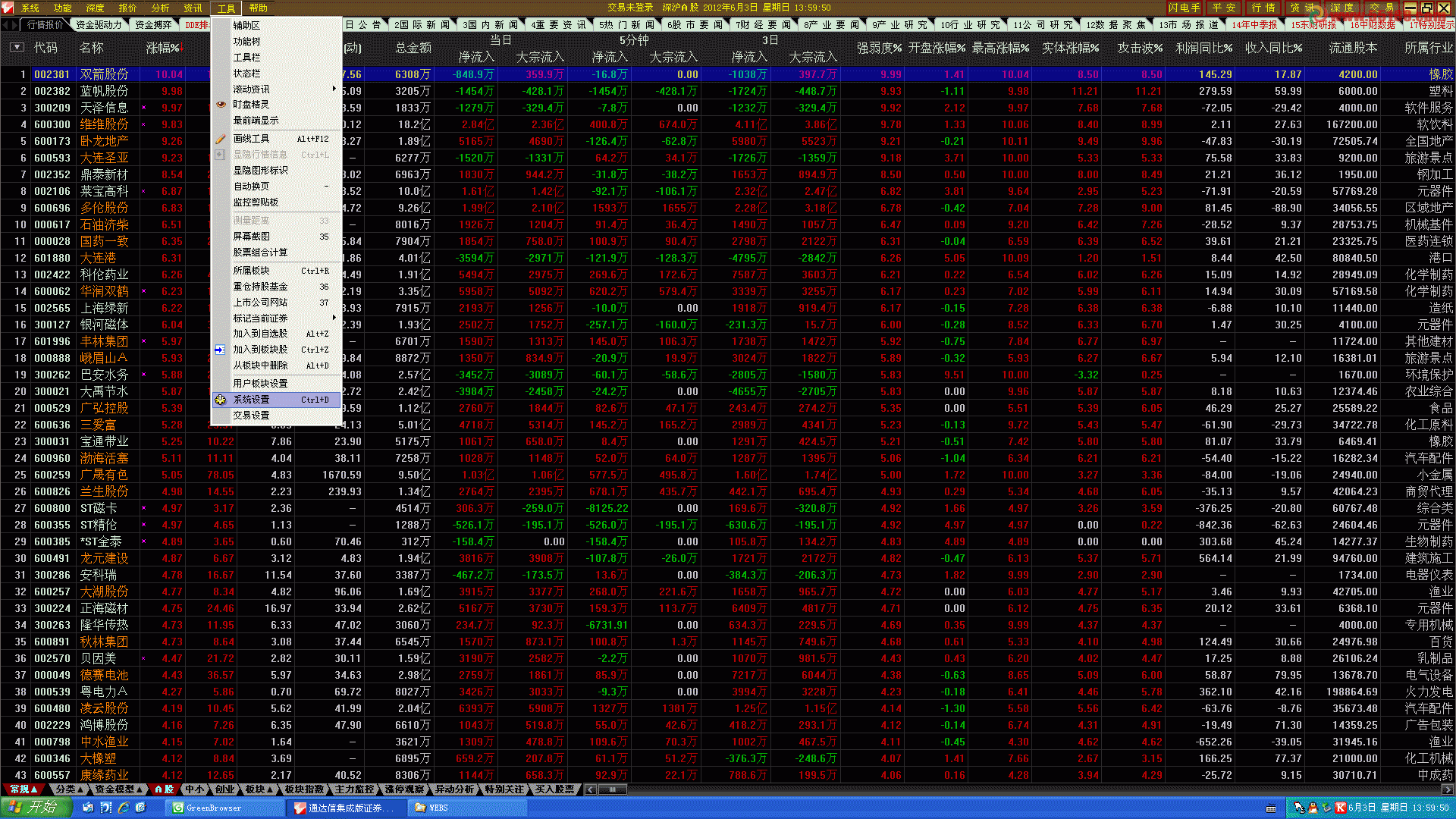1456x819 pixels.
Task: Click the 交易 button at top right
Action: 1382,8
